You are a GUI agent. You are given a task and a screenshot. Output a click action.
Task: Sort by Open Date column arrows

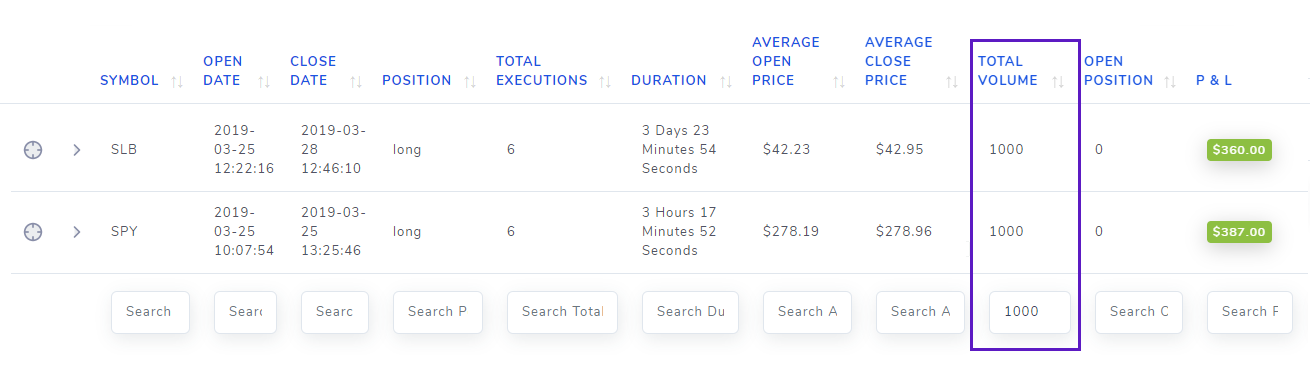pos(264,81)
